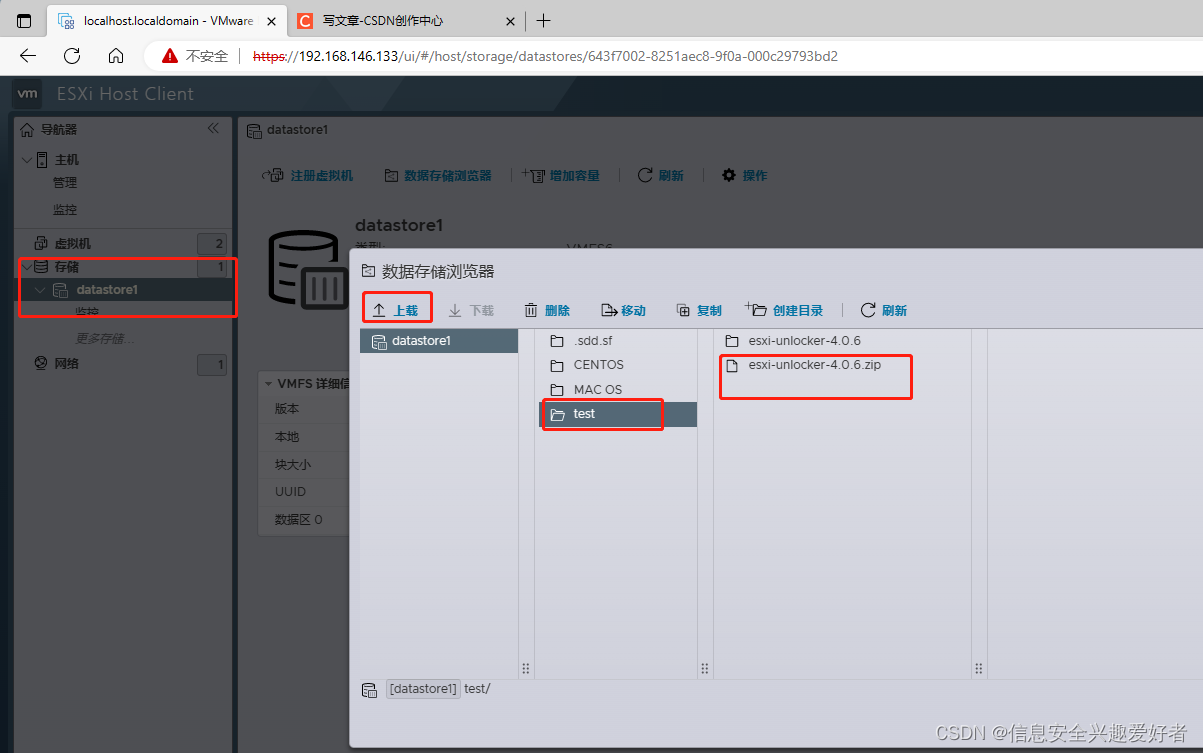The width and height of the screenshot is (1203, 753).
Task: Collapse the datastore1 node under 存储
Action: click(x=41, y=290)
